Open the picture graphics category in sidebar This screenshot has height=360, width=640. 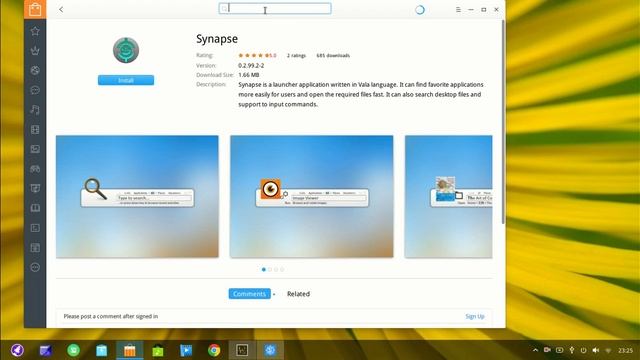point(35,149)
